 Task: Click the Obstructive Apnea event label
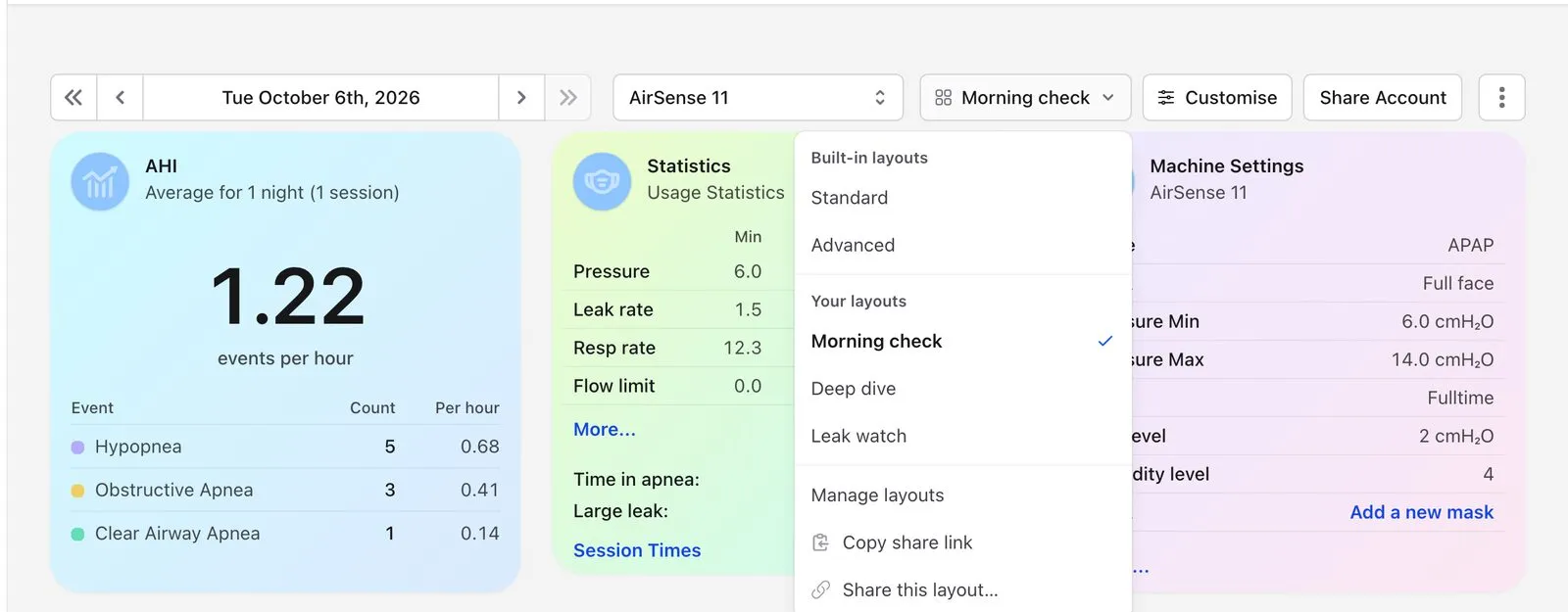[x=173, y=490]
